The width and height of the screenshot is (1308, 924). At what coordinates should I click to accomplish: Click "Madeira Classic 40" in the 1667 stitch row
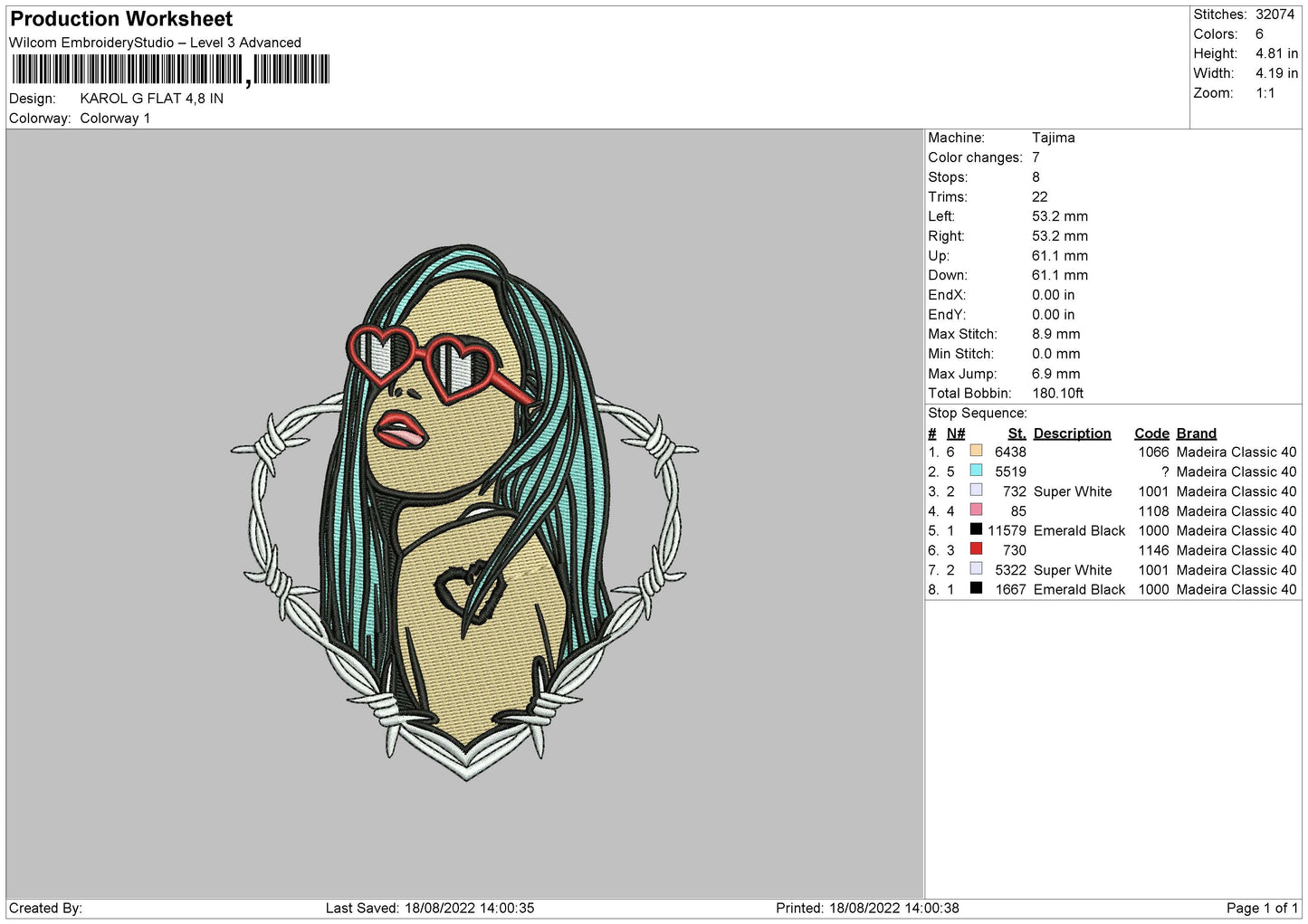1236,590
